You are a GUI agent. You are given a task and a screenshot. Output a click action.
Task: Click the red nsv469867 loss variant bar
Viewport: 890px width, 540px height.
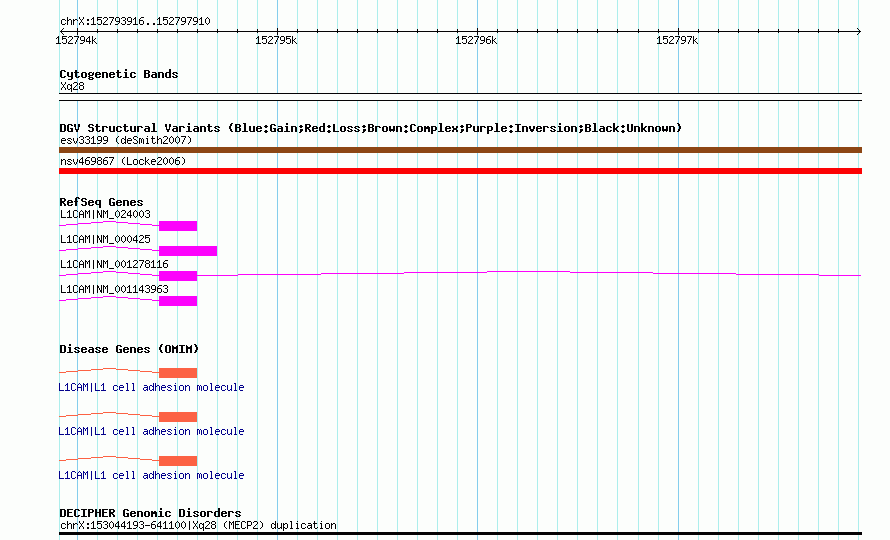tap(460, 171)
